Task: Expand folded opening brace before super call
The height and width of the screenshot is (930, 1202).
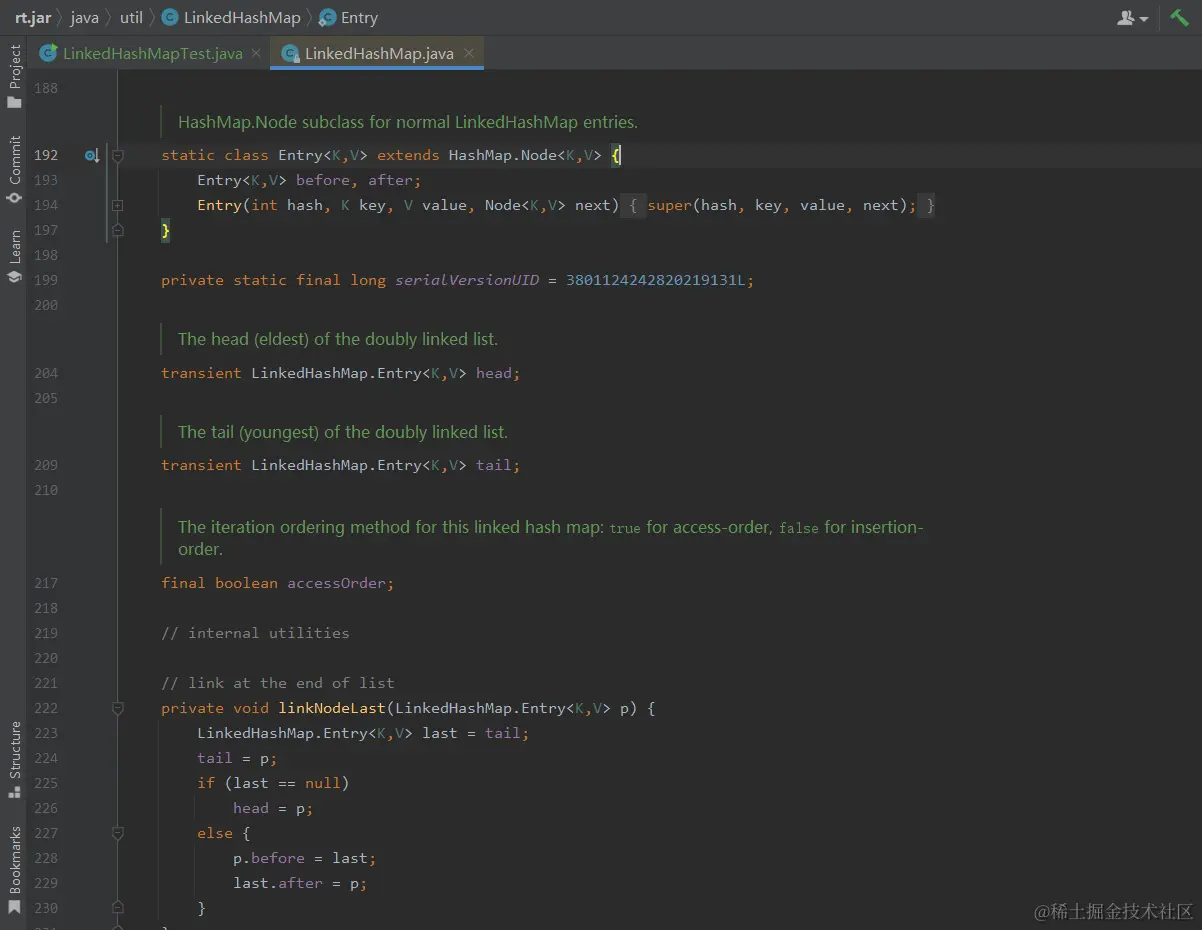Action: pyautogui.click(x=634, y=205)
